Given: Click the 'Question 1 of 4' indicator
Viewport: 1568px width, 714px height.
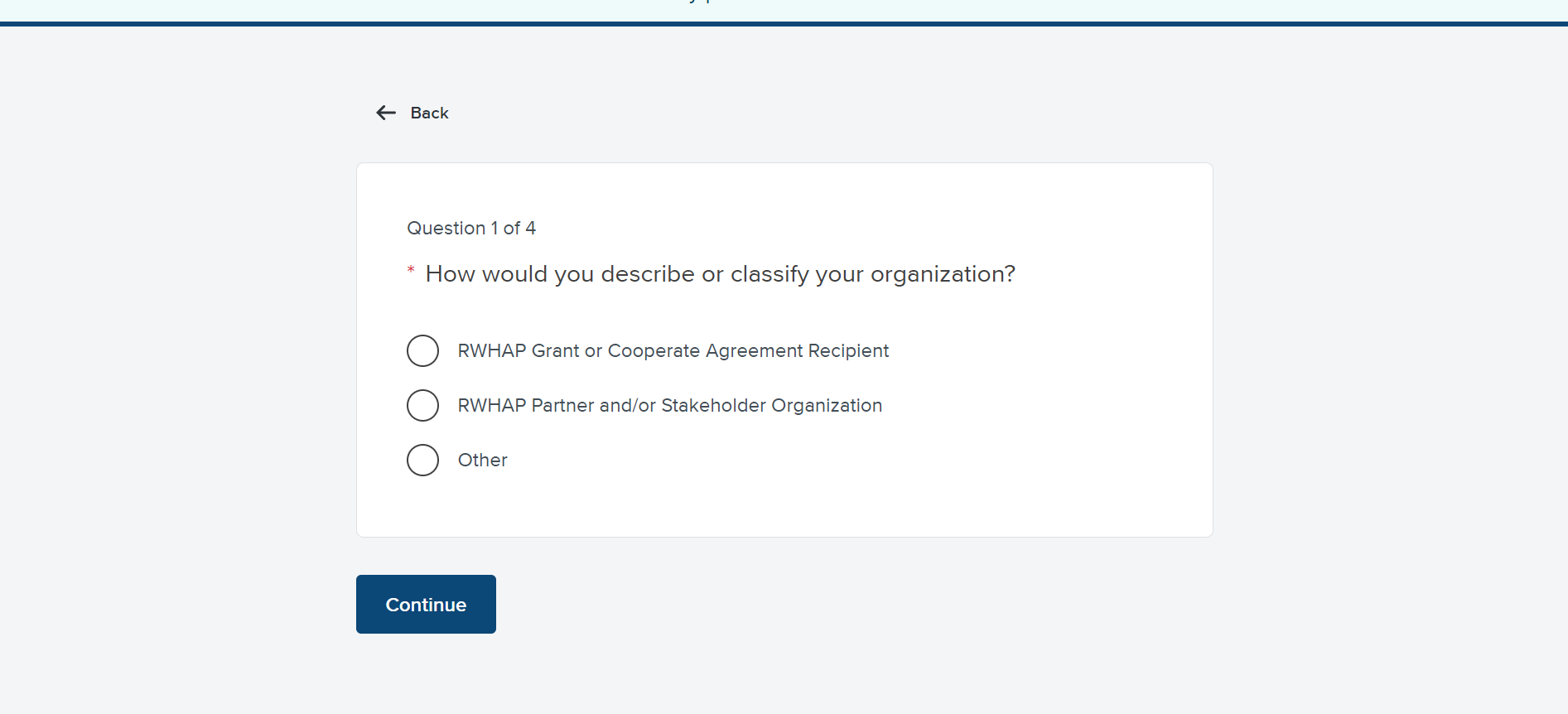Looking at the screenshot, I should 471,229.
